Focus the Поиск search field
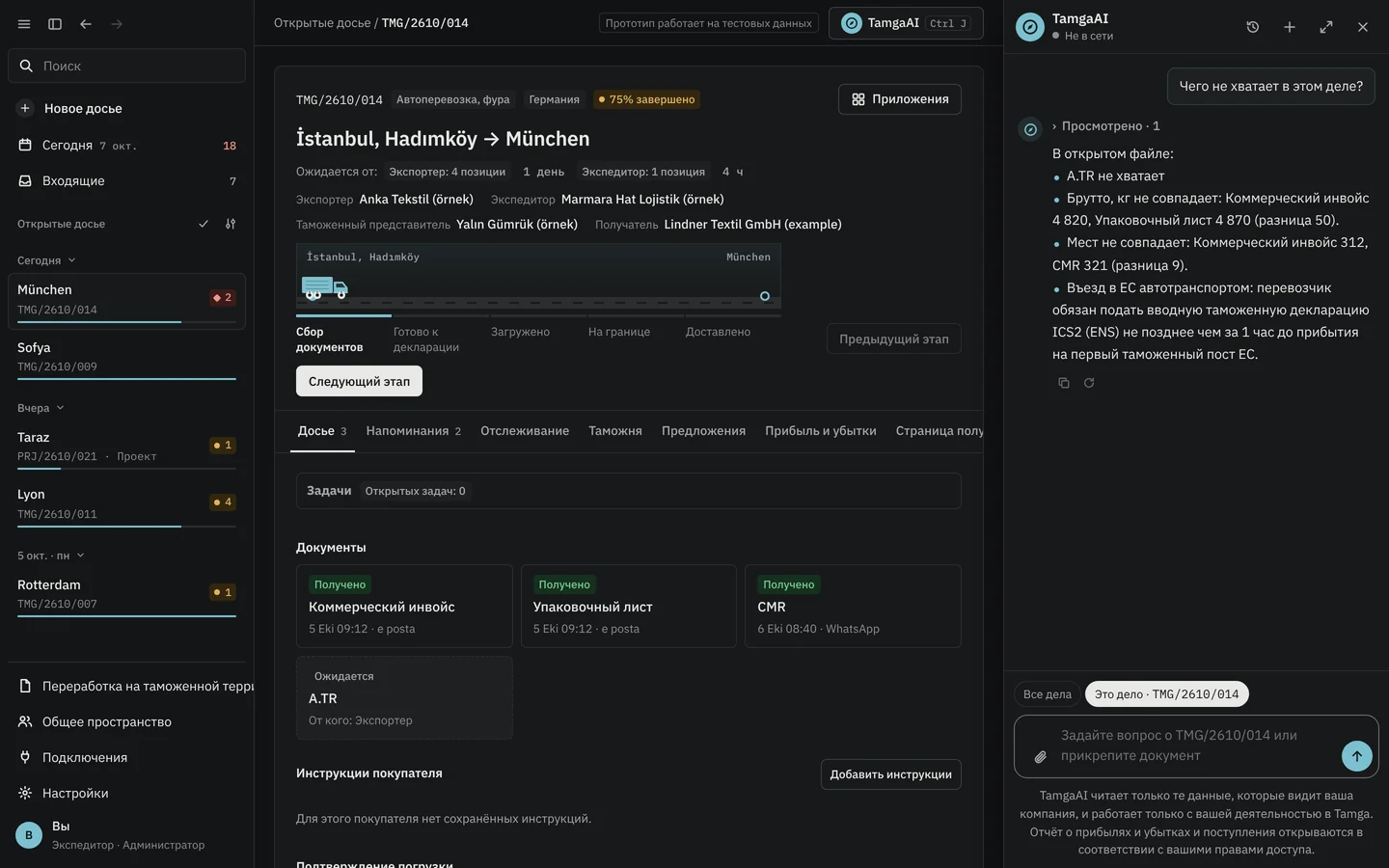 click(x=126, y=66)
